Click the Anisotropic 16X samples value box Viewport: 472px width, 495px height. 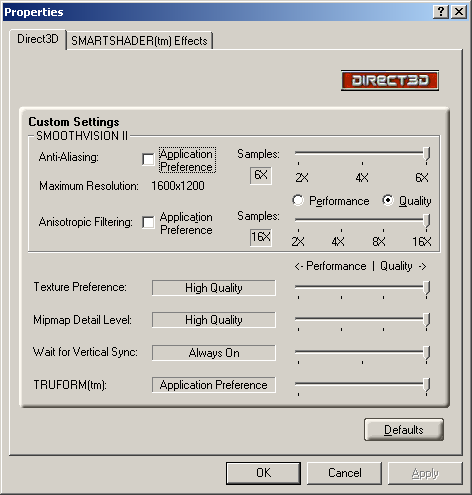click(261, 238)
